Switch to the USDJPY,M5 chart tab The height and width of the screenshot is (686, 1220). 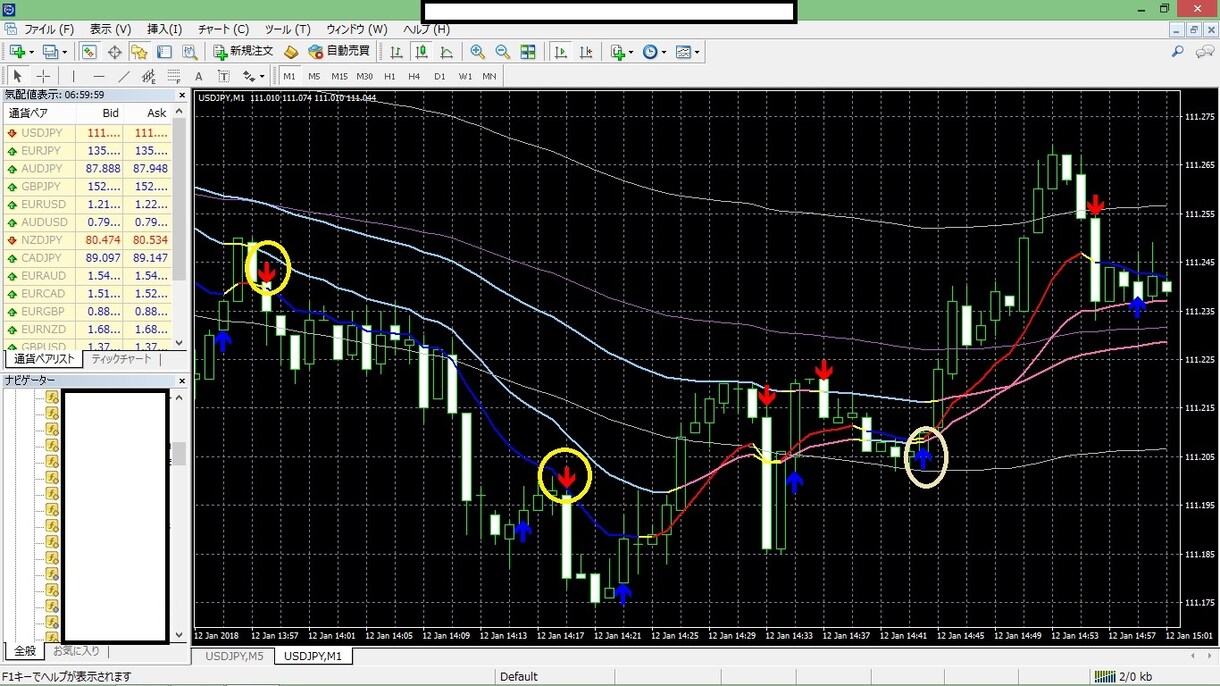pos(234,656)
